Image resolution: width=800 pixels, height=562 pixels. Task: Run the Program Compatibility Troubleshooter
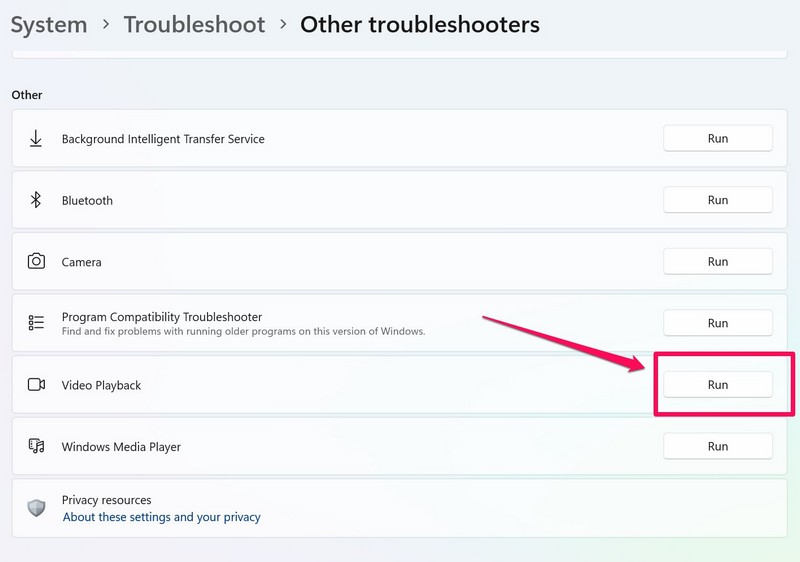point(717,323)
